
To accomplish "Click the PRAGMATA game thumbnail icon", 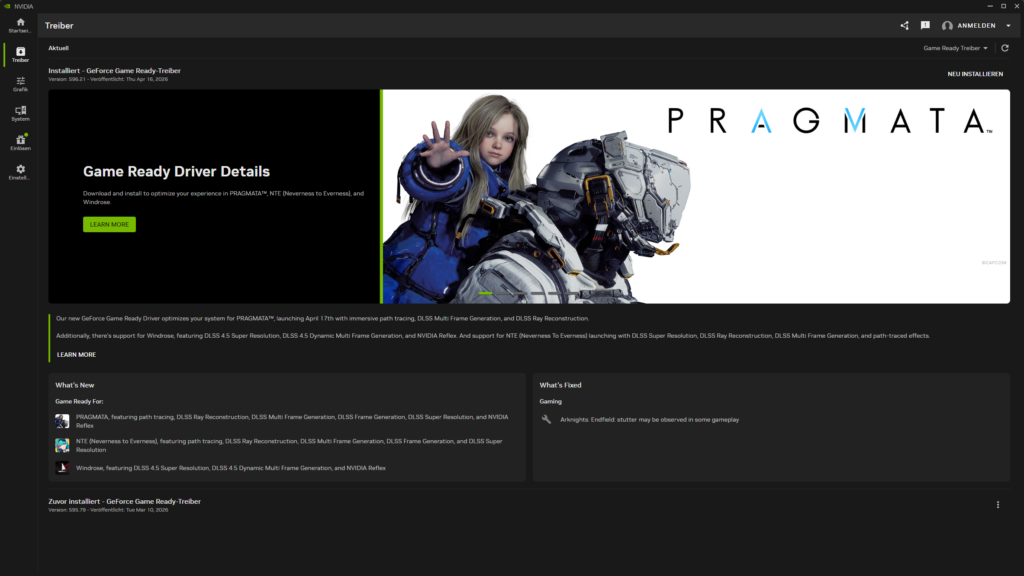I will click(x=62, y=421).
